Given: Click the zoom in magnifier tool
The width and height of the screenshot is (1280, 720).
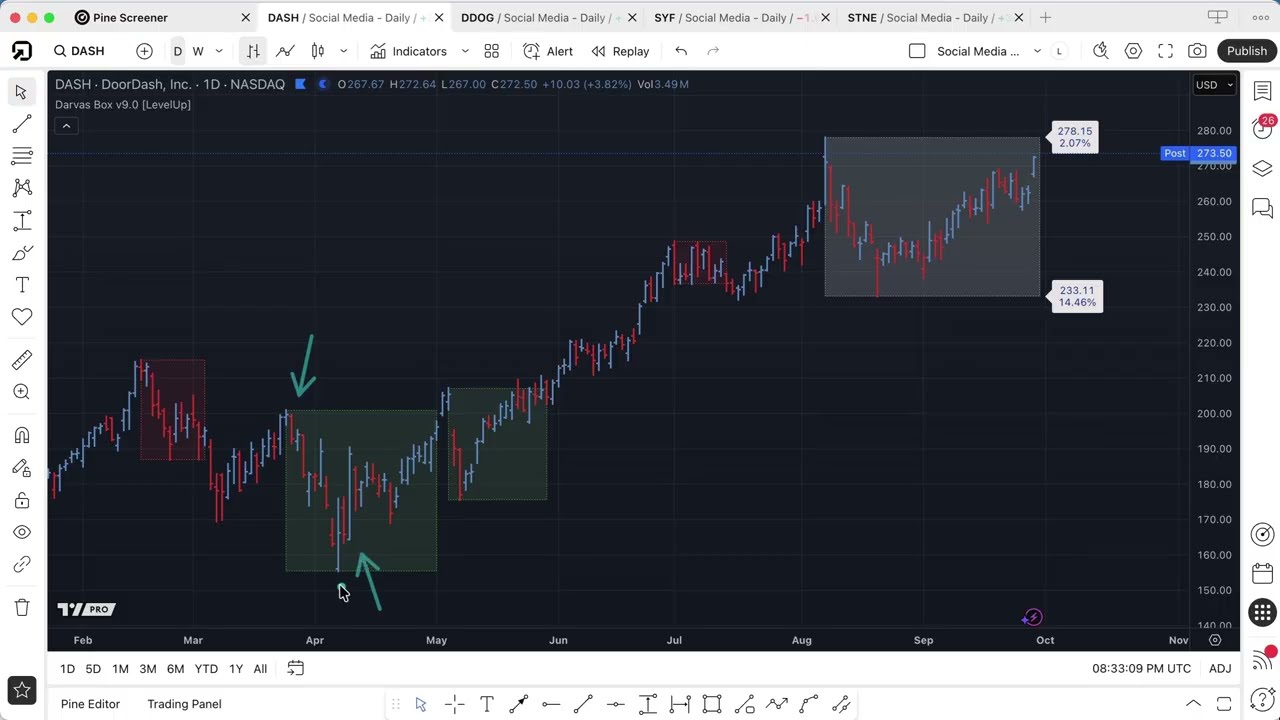Looking at the screenshot, I should pos(21,392).
